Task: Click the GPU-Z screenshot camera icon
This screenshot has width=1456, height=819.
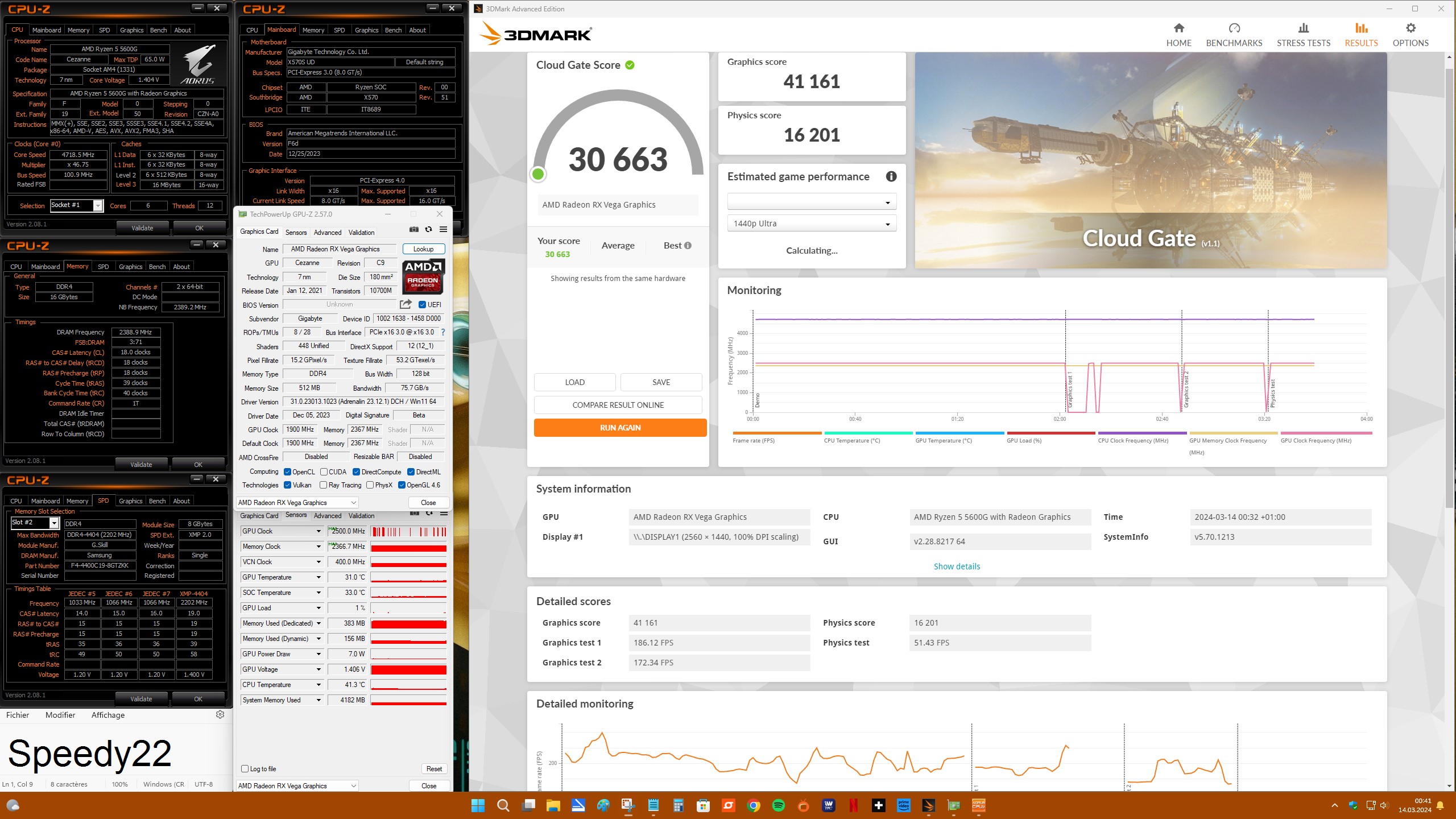Action: (414, 229)
